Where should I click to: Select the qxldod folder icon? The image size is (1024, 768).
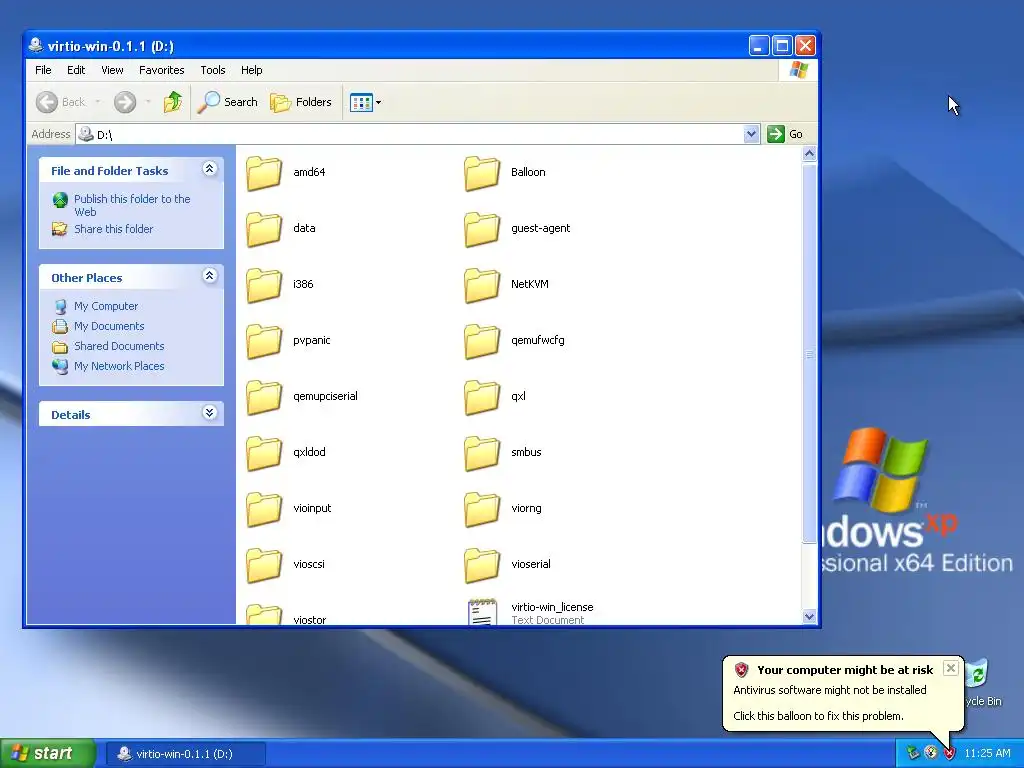pos(264,453)
